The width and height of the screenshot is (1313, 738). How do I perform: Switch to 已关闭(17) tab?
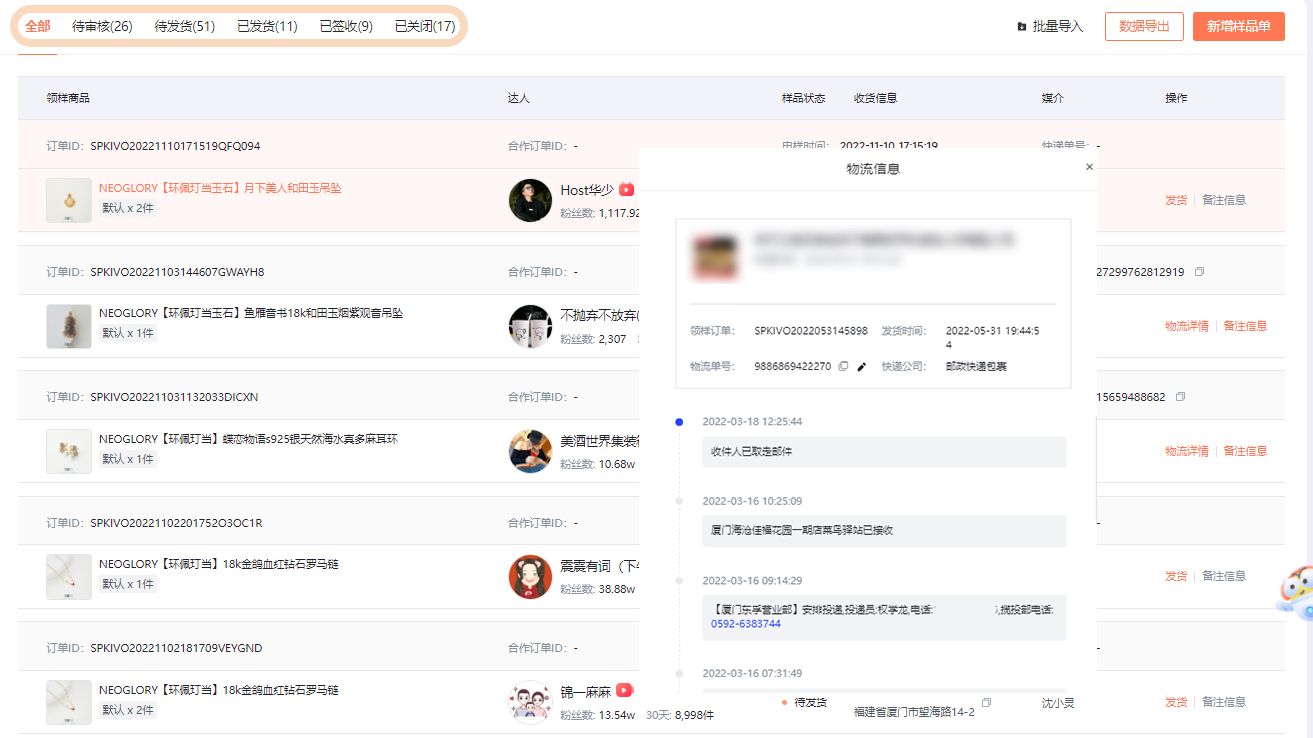tap(425, 27)
